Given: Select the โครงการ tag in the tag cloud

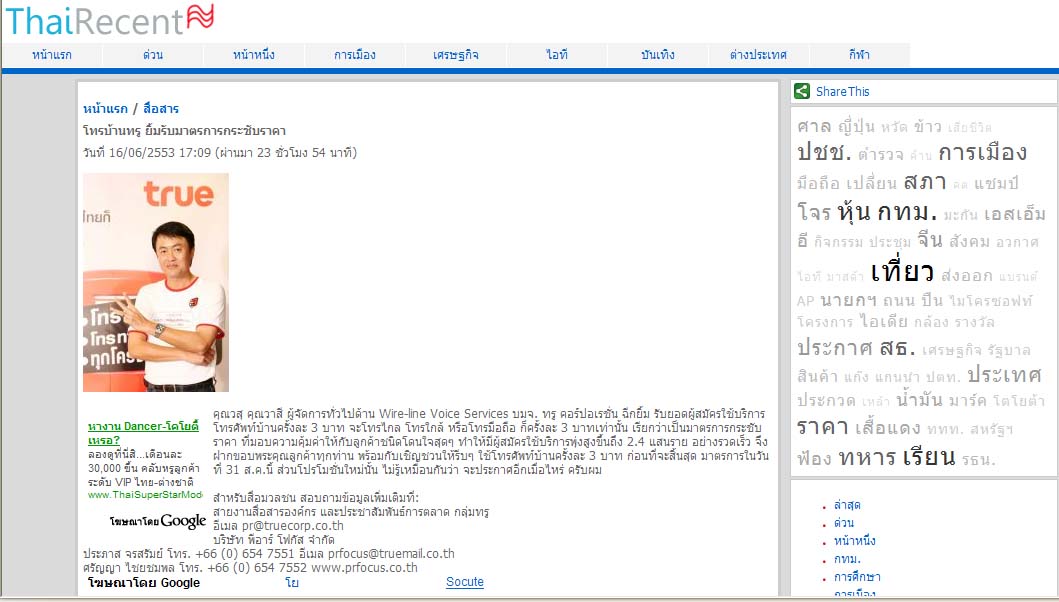Looking at the screenshot, I should pyautogui.click(x=825, y=322).
